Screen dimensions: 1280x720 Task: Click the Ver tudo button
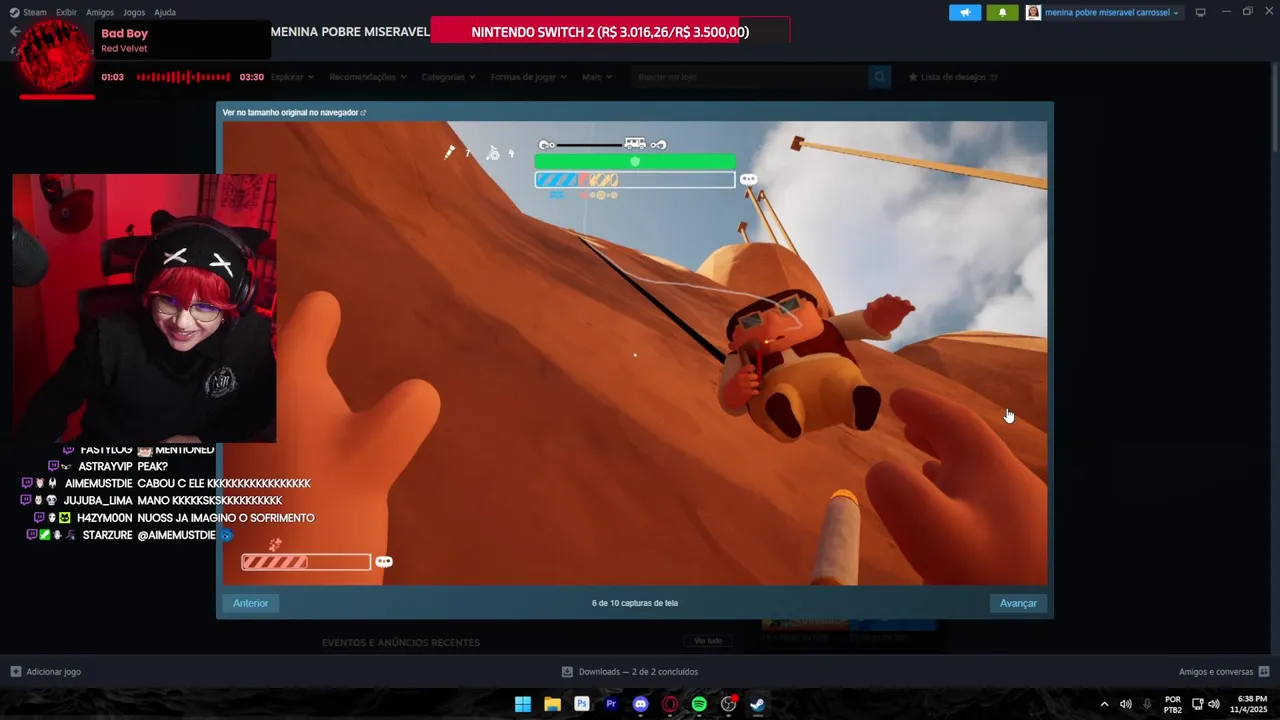pyautogui.click(x=708, y=641)
